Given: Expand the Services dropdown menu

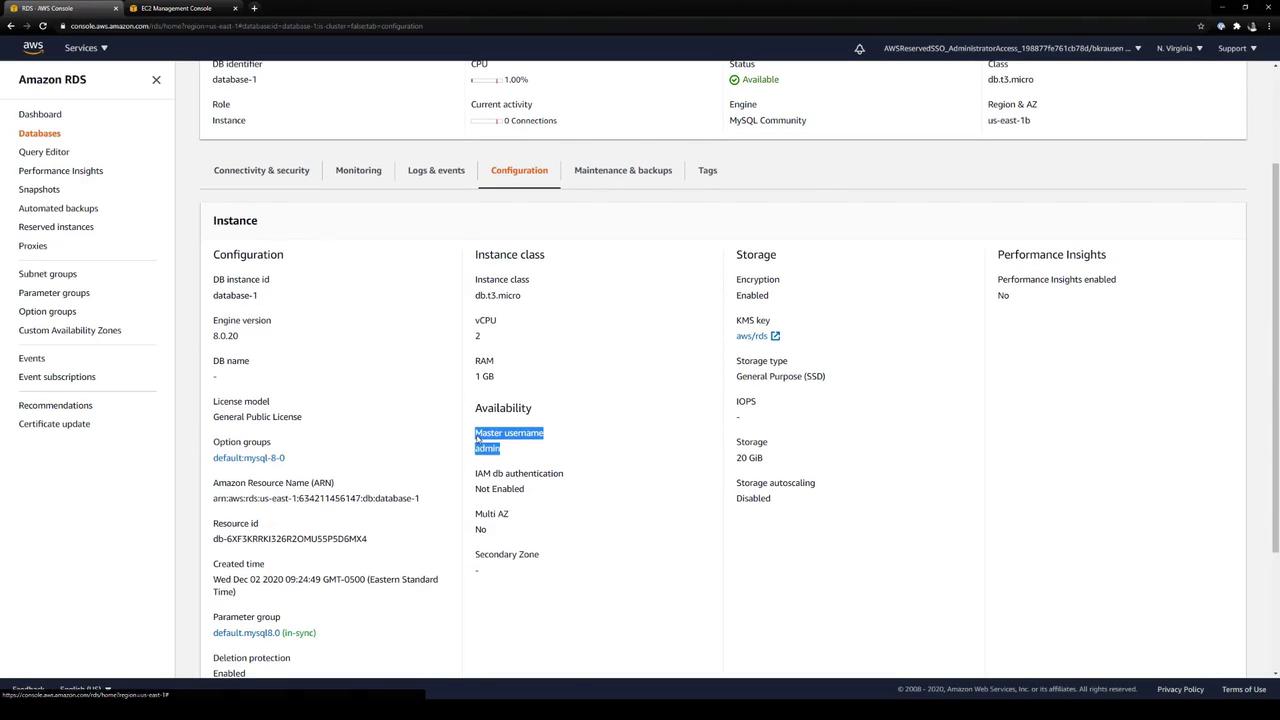Looking at the screenshot, I should [x=86, y=48].
